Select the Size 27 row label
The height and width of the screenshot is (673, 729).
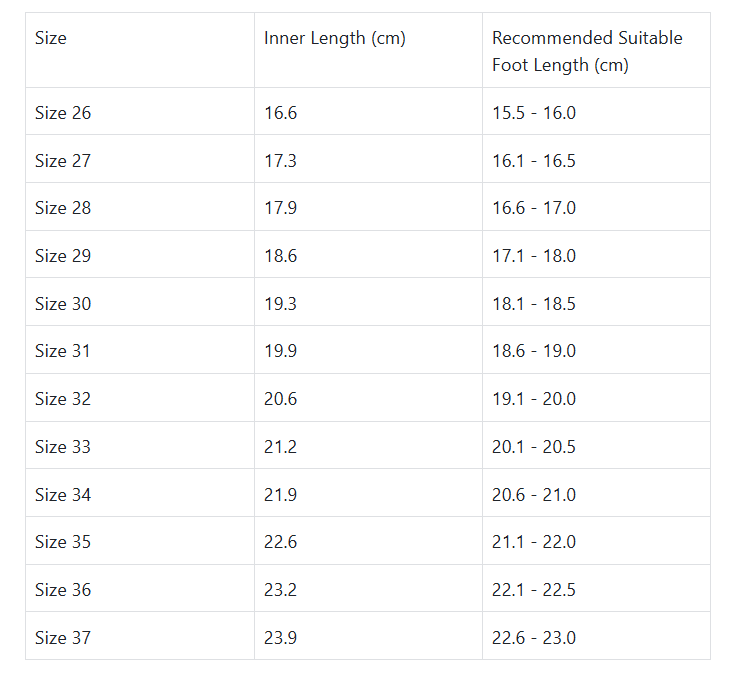(63, 161)
